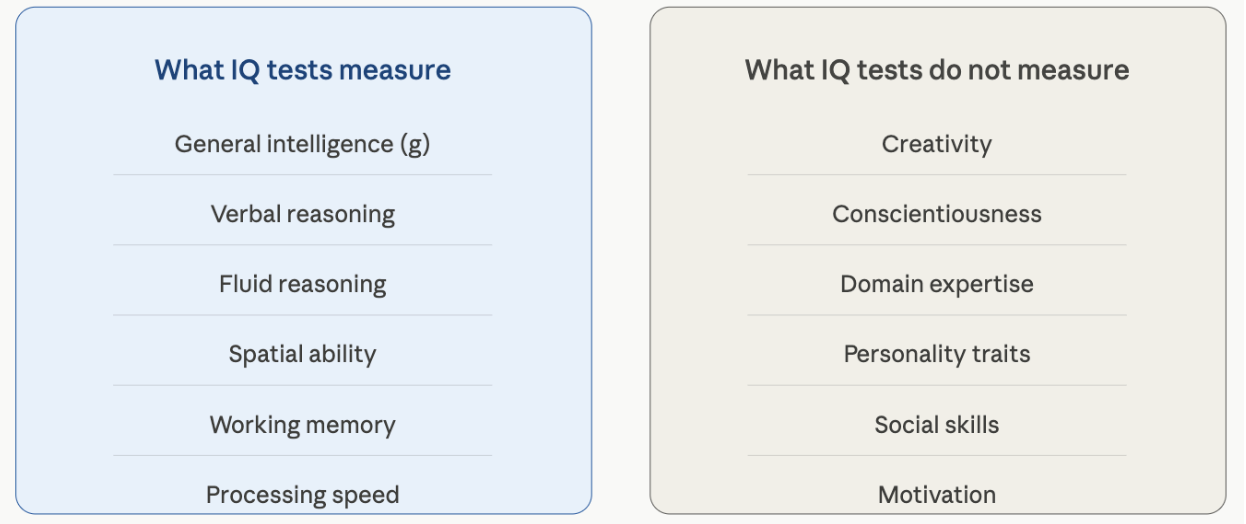Select the Processing speed entry

(302, 494)
